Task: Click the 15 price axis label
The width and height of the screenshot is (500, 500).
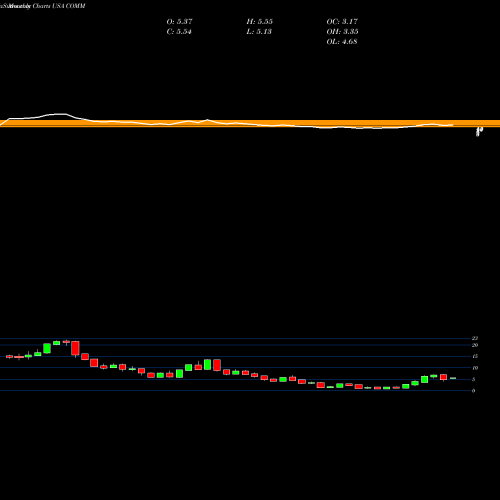Action: click(475, 356)
